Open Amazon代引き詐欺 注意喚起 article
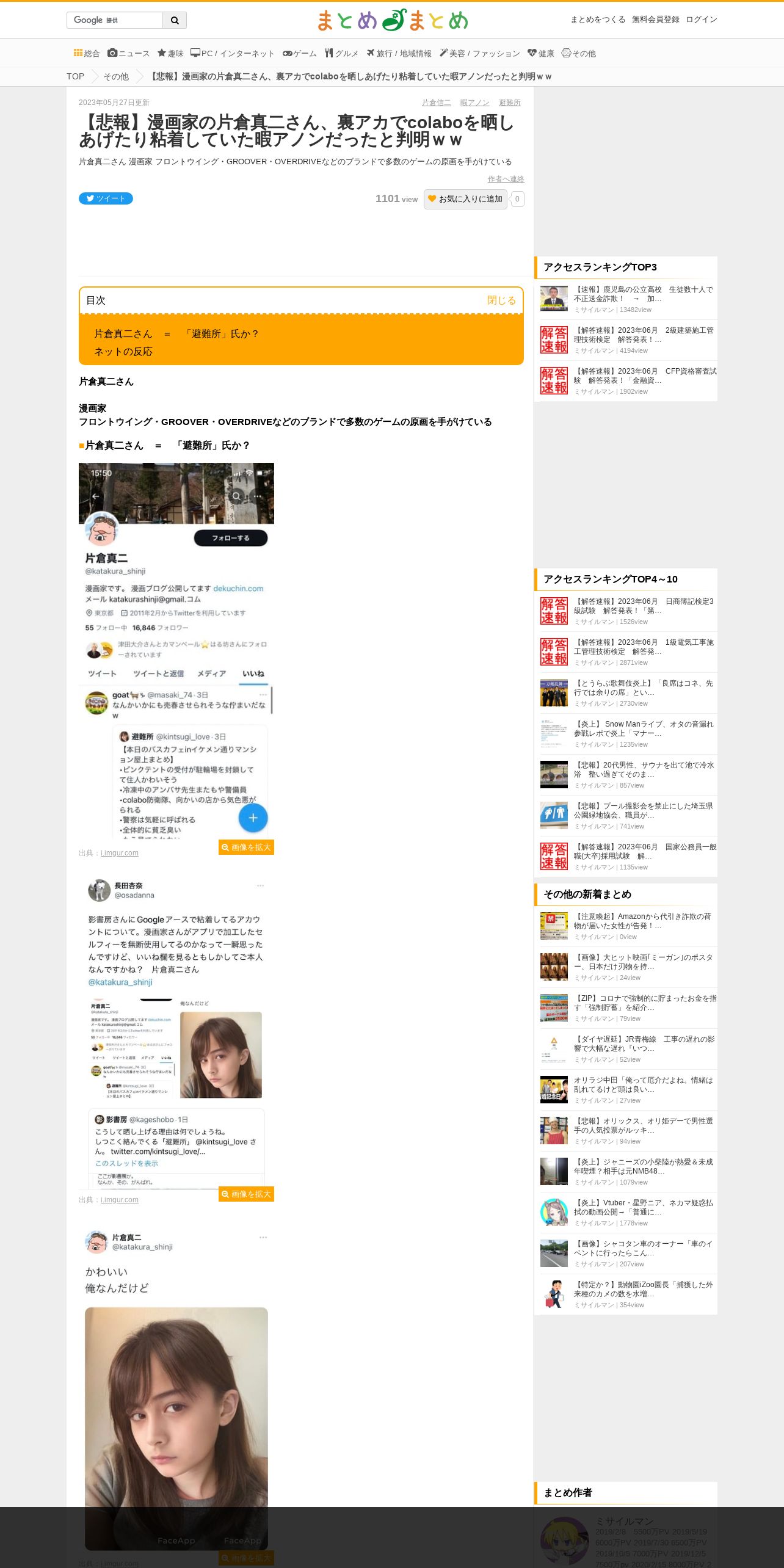This screenshot has height=1568, width=784. tap(642, 921)
